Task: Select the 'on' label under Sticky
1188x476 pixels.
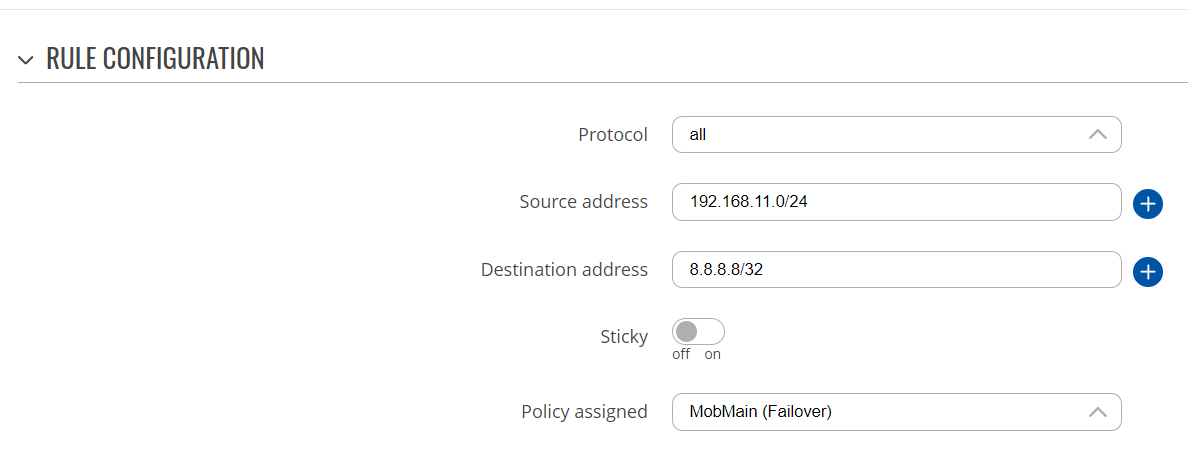Action: point(712,354)
